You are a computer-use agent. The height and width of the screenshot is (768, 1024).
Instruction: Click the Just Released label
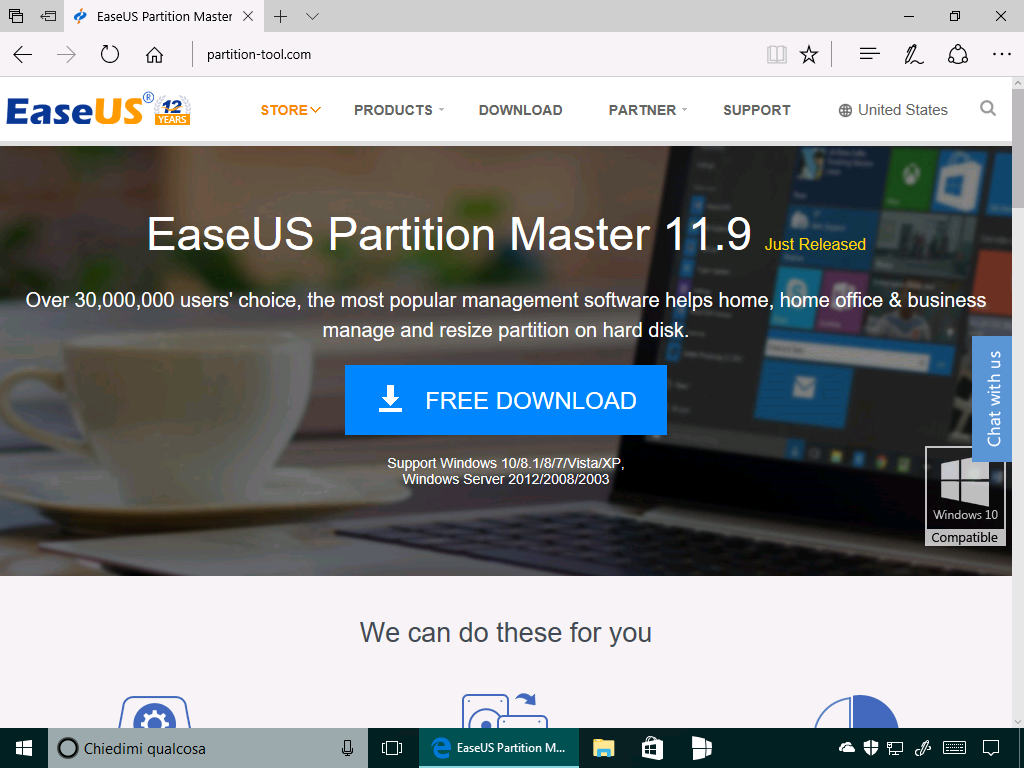pyautogui.click(x=815, y=244)
